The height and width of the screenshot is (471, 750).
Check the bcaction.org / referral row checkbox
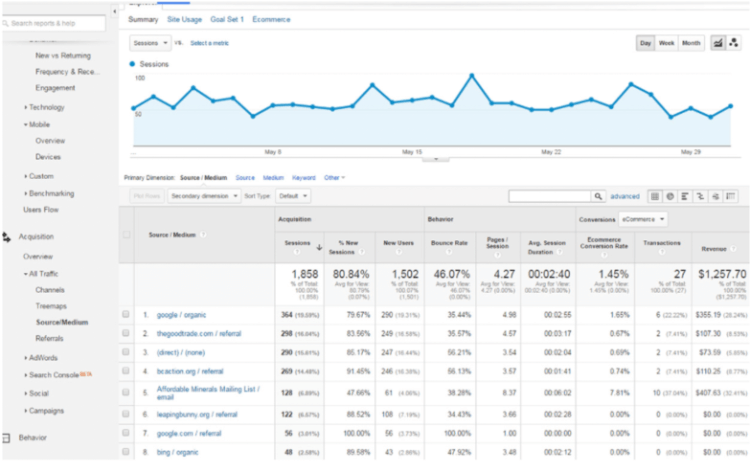[x=126, y=371]
